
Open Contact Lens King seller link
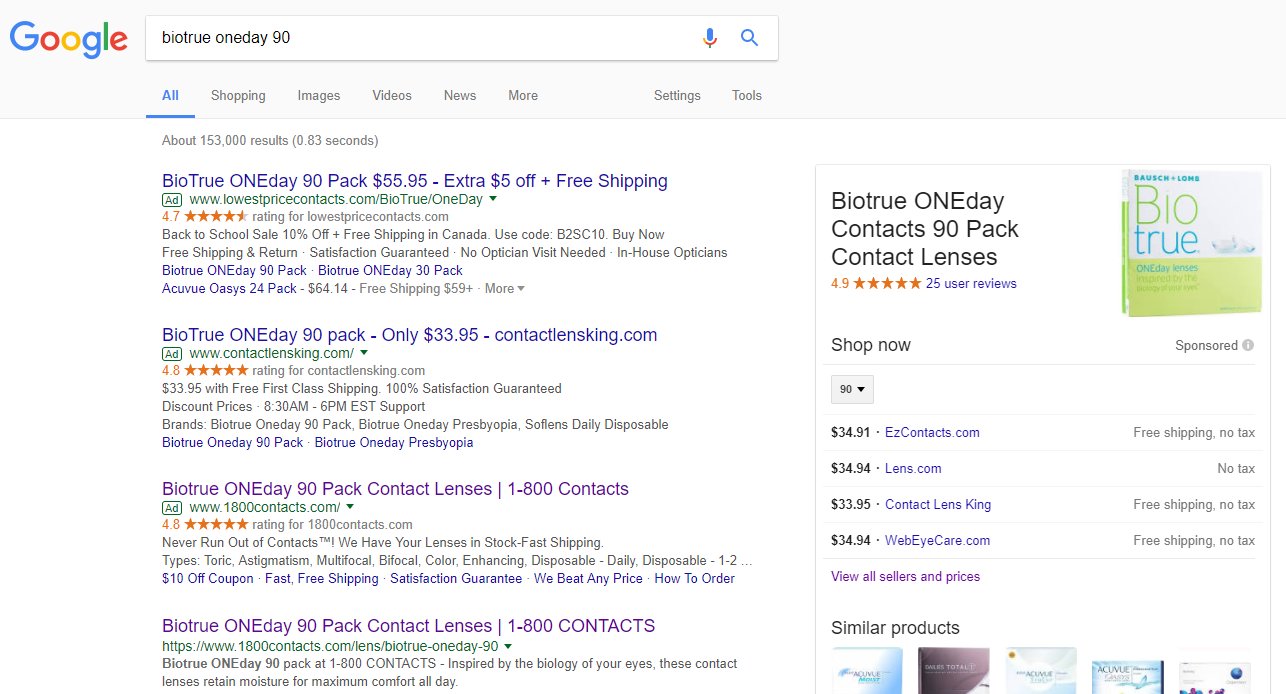pyautogui.click(x=938, y=505)
